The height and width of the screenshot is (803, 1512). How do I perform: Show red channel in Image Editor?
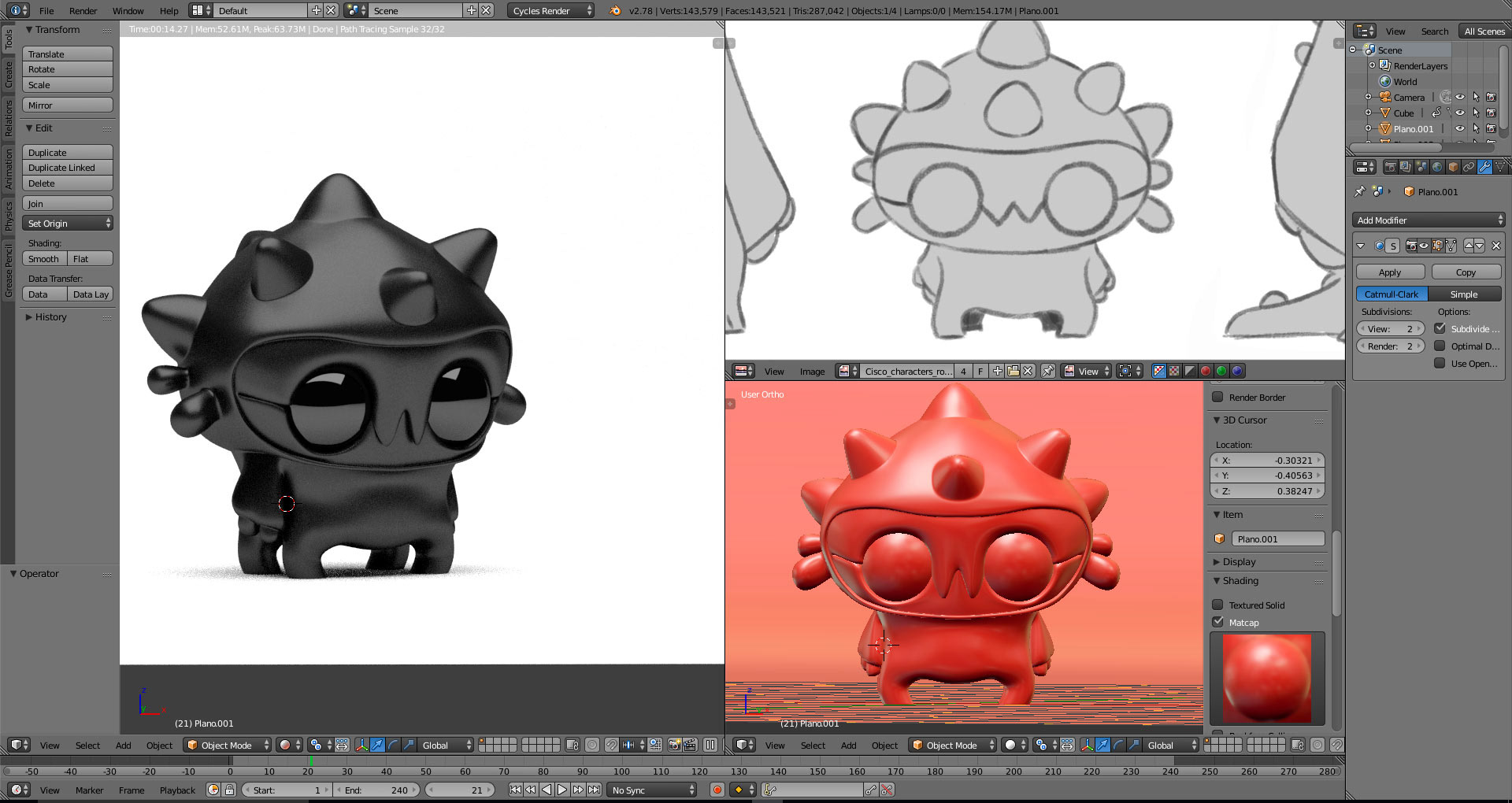click(1206, 371)
